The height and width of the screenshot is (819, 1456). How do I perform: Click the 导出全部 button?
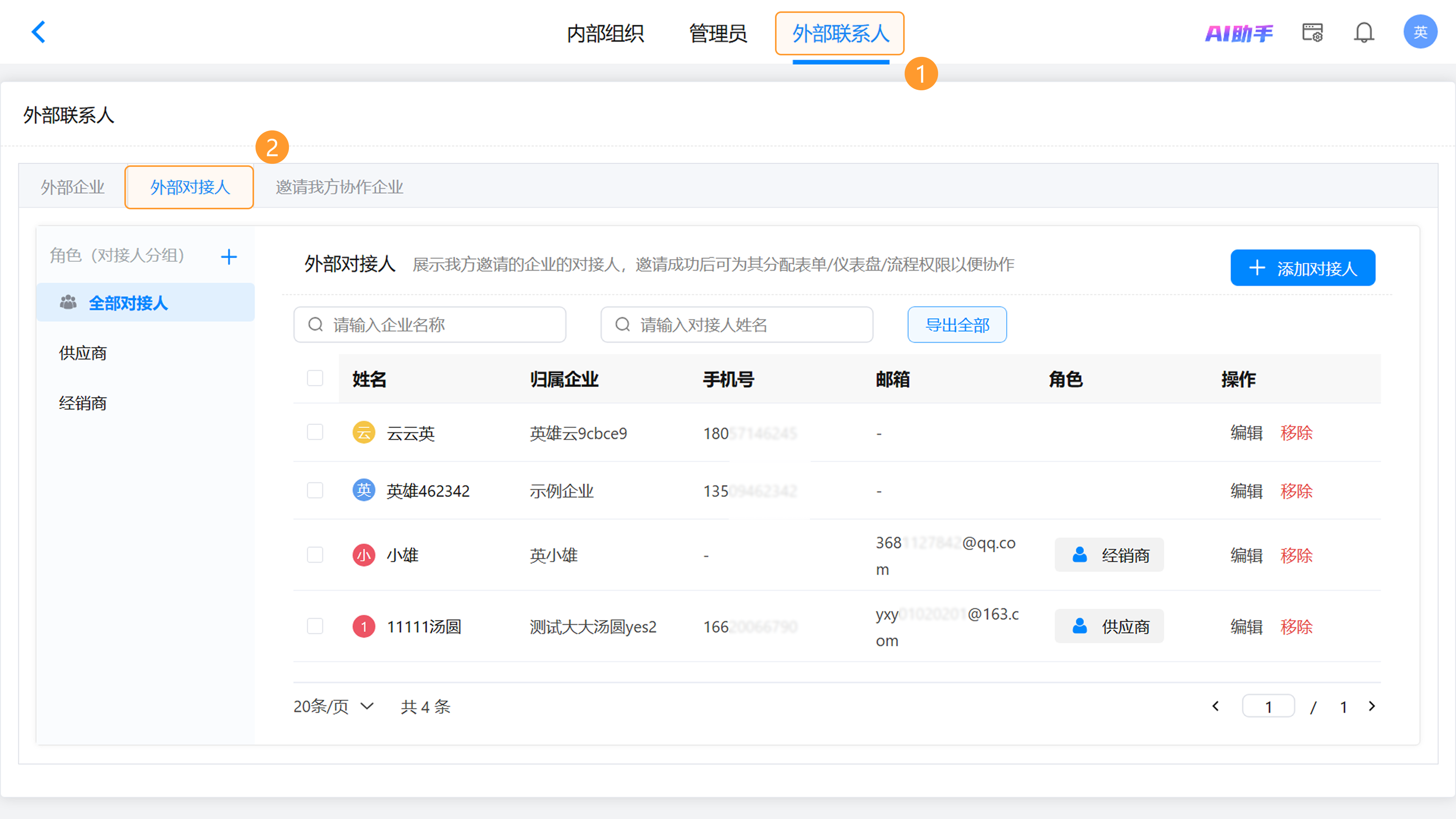(957, 325)
